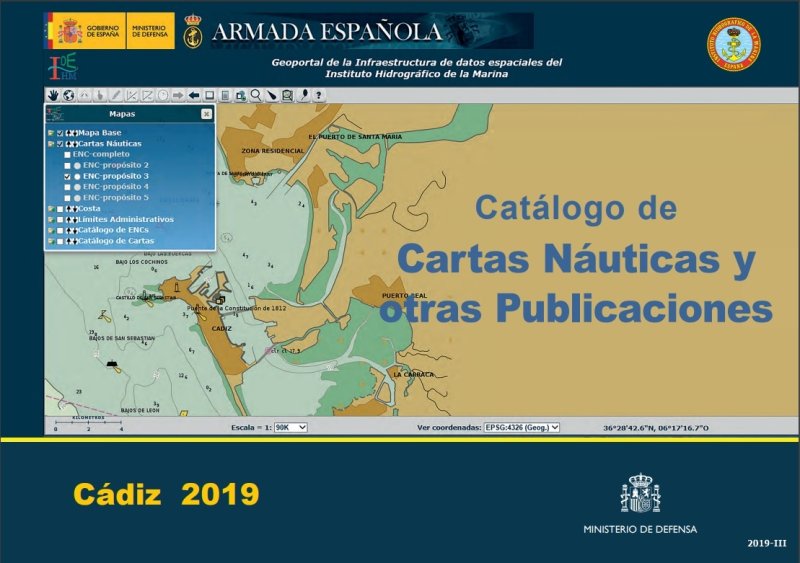
Task: Select the ENC-propósito 2 radio button
Action: tap(77, 165)
